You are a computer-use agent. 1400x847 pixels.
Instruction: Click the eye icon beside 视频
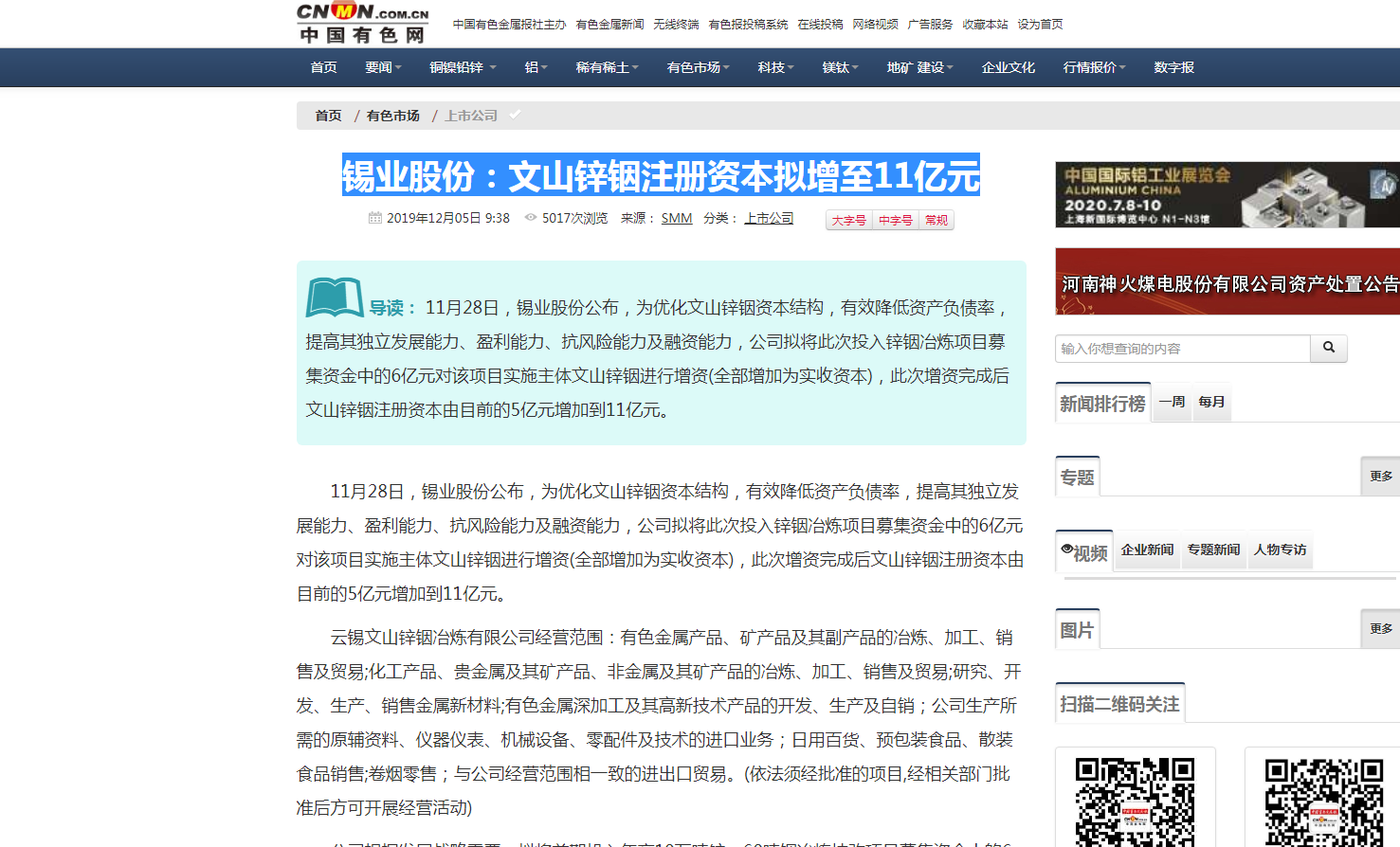pos(1066,550)
